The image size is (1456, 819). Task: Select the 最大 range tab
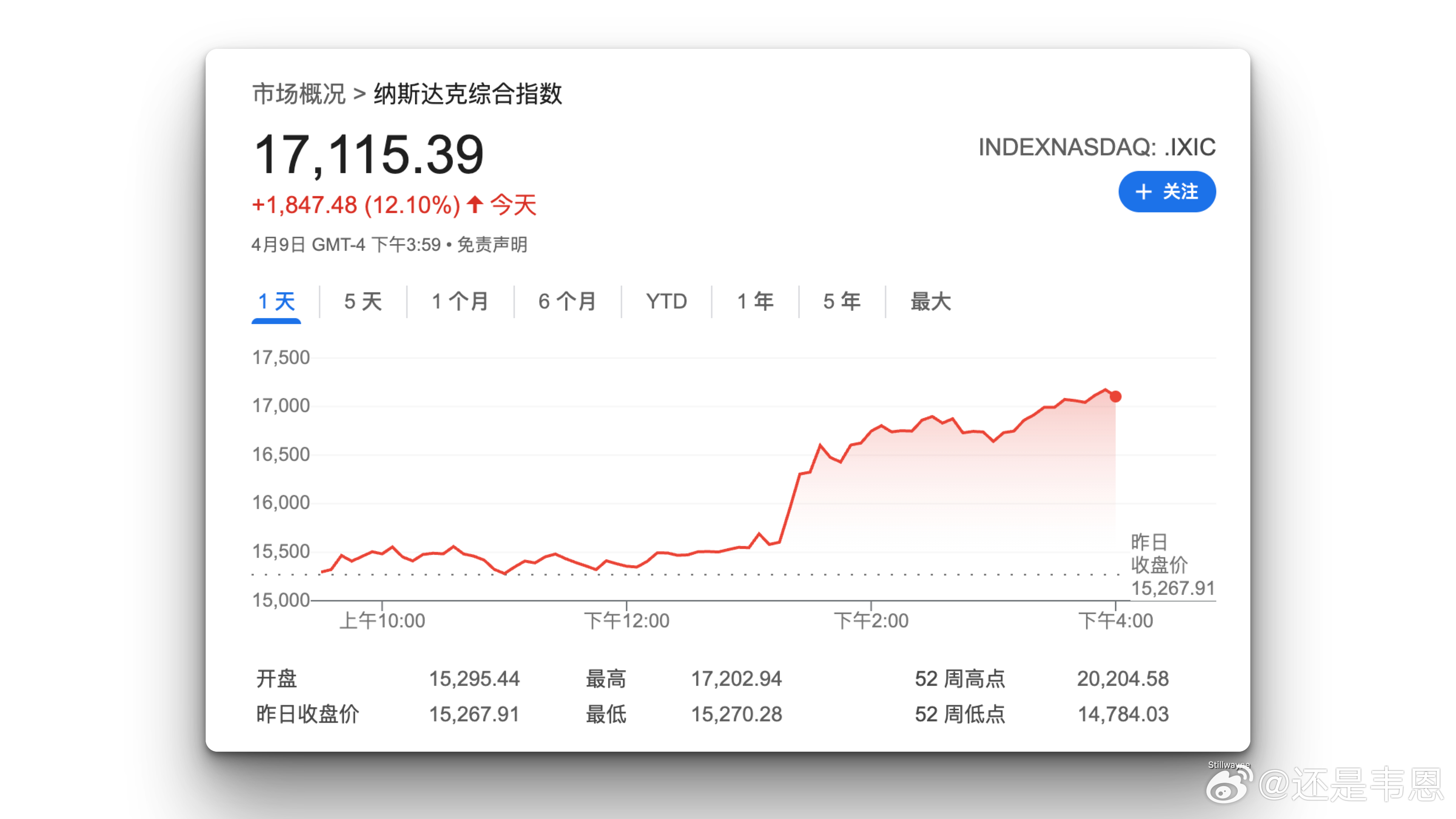click(930, 302)
